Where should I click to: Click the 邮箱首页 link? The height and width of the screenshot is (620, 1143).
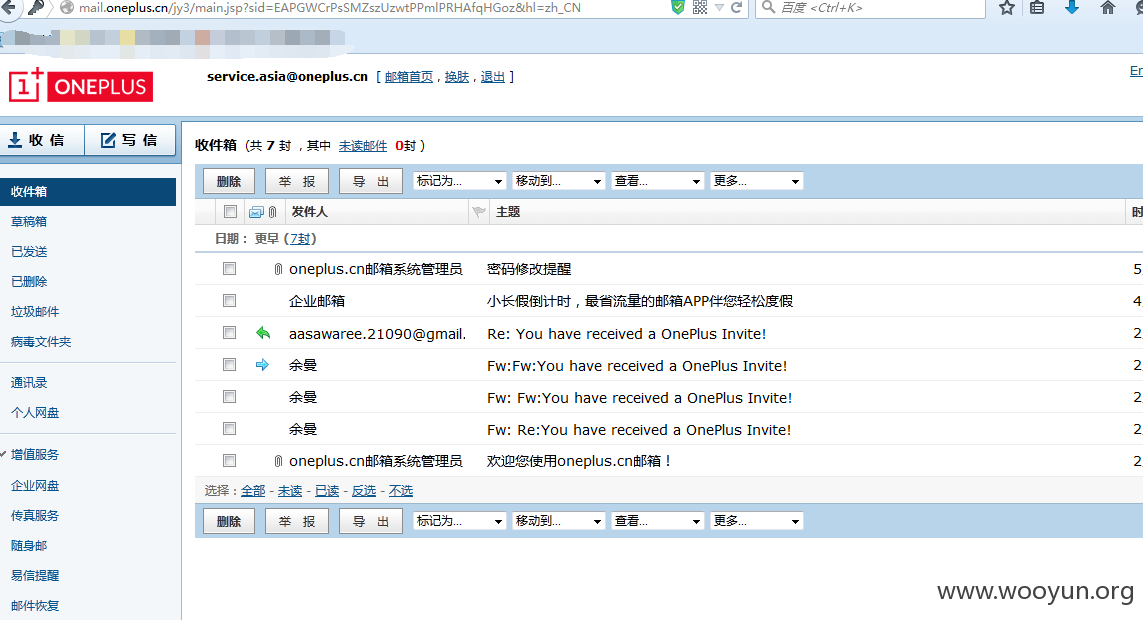click(x=408, y=76)
